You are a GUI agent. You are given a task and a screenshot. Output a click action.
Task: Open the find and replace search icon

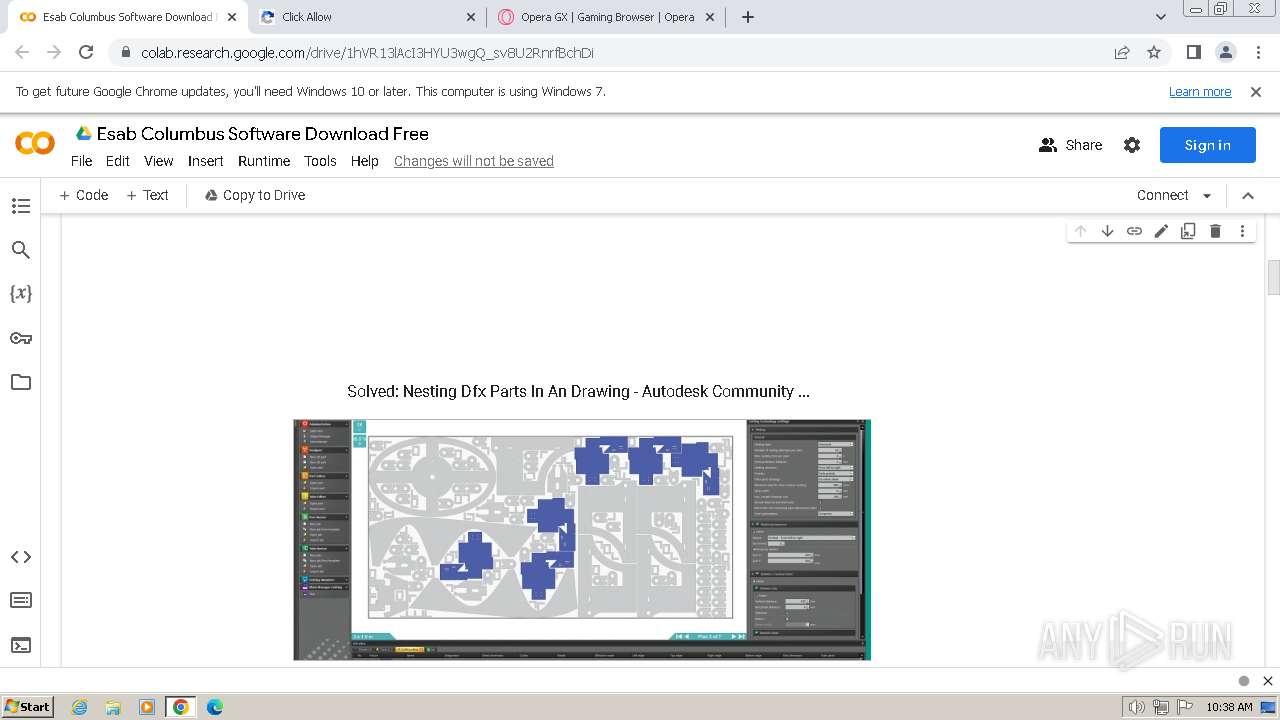pyautogui.click(x=21, y=250)
